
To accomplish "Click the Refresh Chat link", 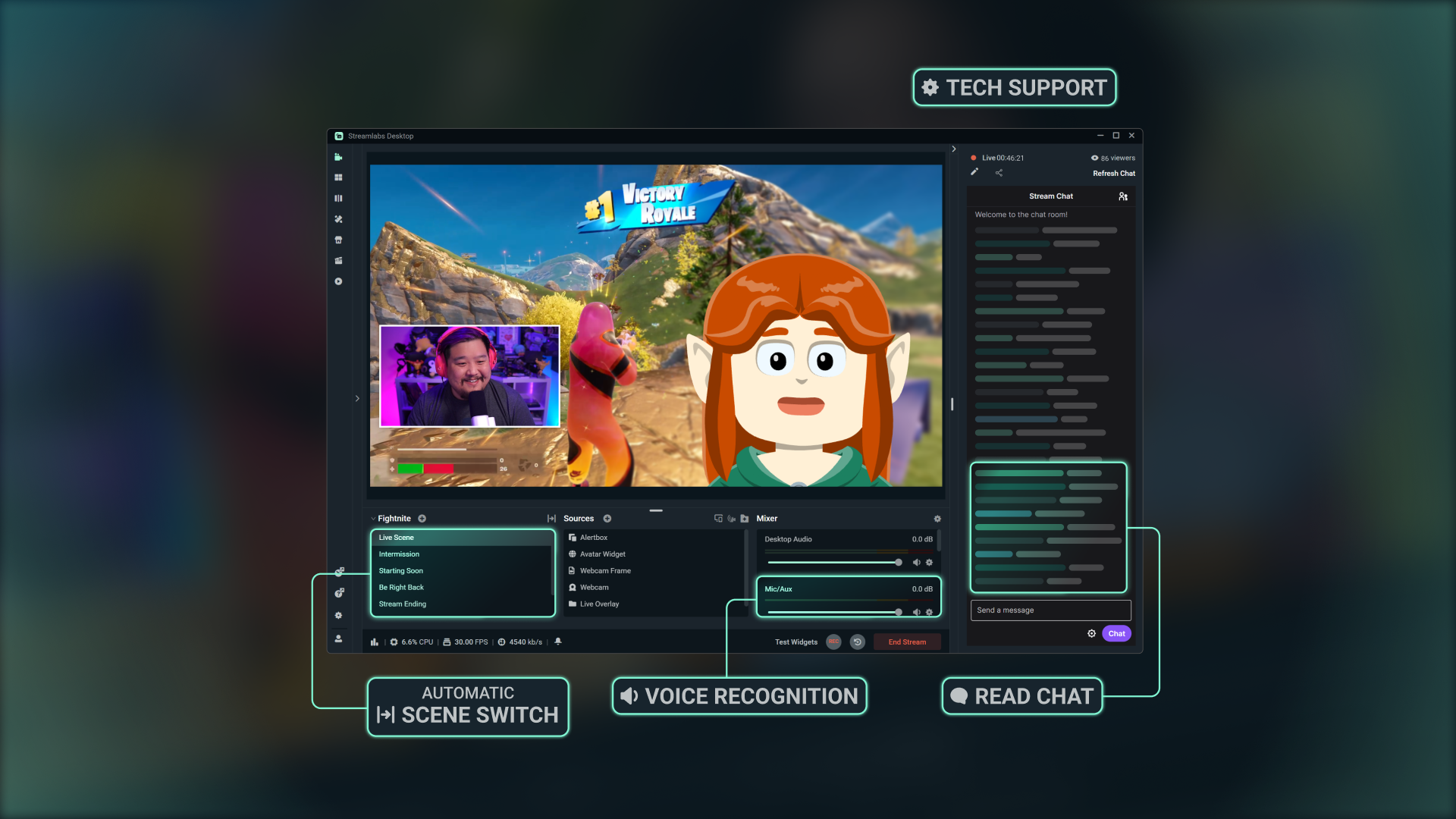I will [1113, 174].
